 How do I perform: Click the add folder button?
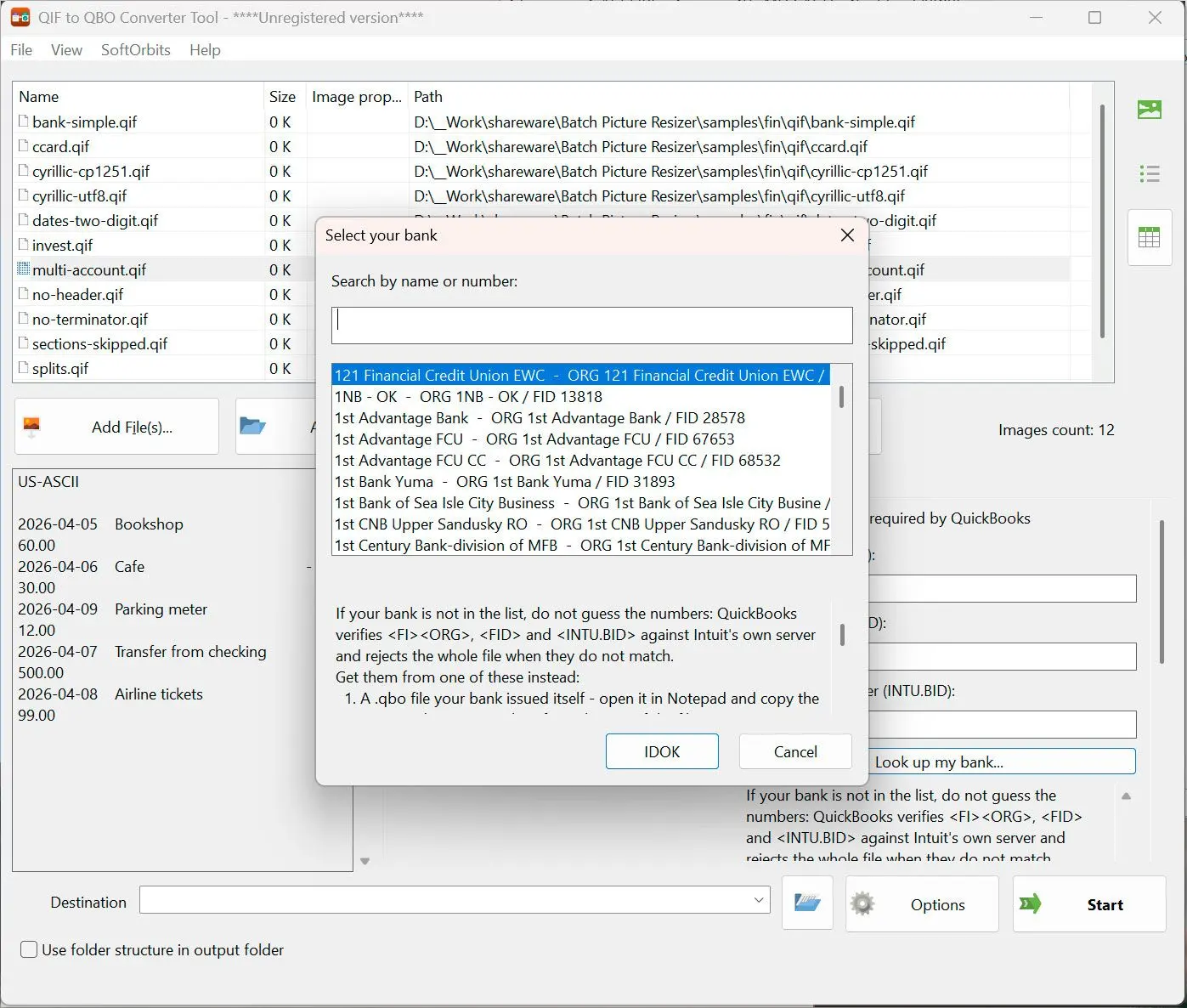tap(275, 427)
